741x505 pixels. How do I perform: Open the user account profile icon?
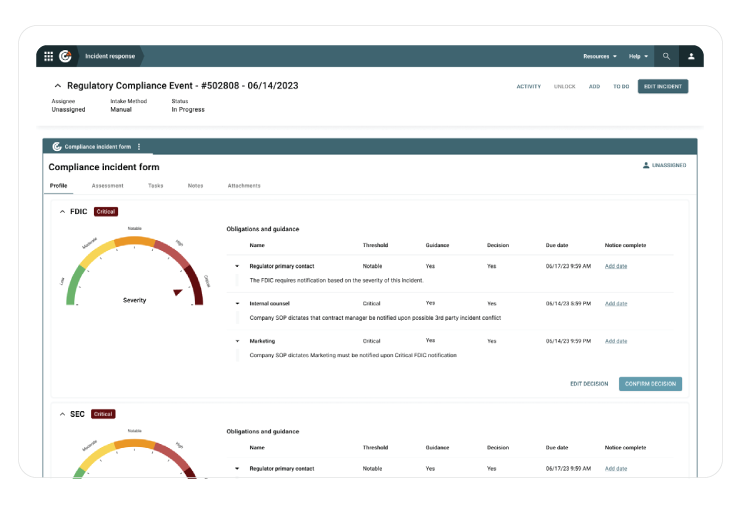pos(691,56)
